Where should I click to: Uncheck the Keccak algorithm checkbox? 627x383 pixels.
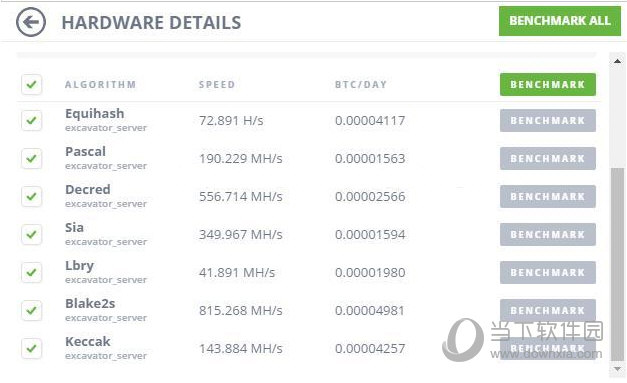(x=32, y=348)
